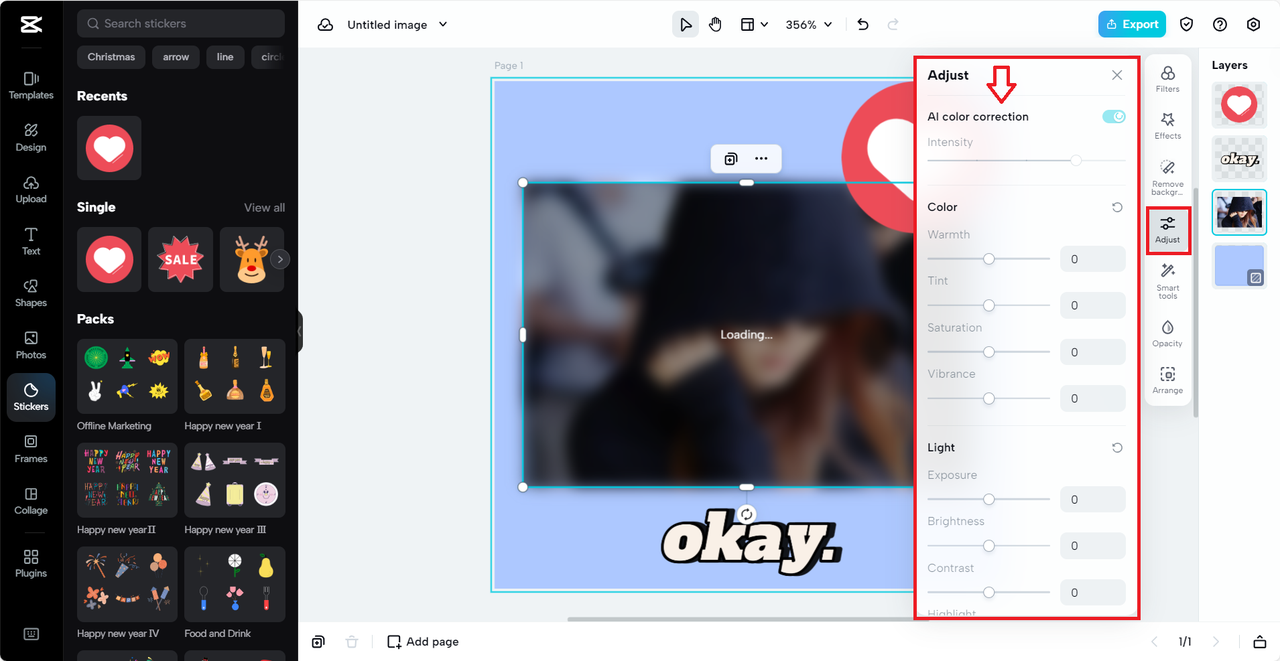Click the cloud save status icon

[325, 25]
